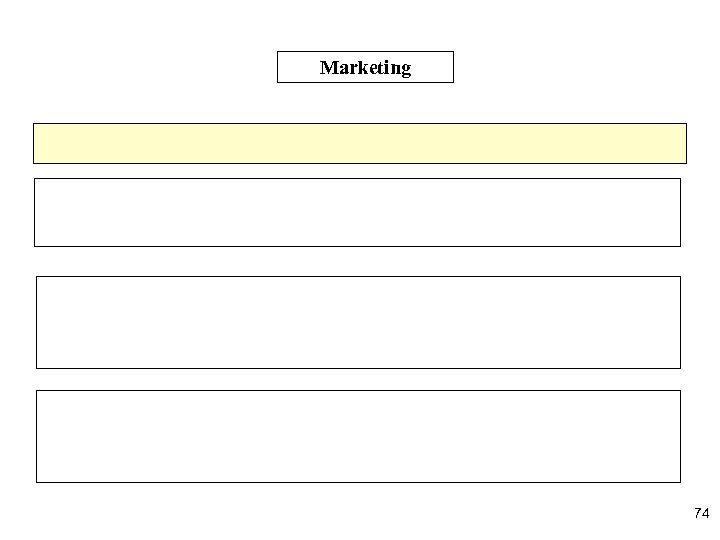Click the Marketing title box
The height and width of the screenshot is (540, 720).
pyautogui.click(x=365, y=67)
